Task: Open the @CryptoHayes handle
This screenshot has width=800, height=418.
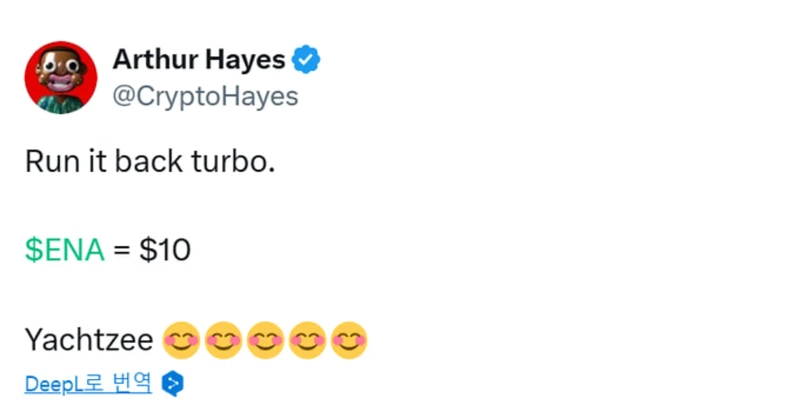Action: coord(204,96)
